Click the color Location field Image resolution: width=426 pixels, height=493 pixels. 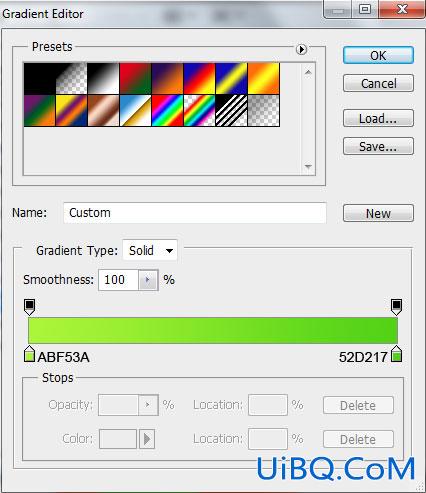(268, 439)
